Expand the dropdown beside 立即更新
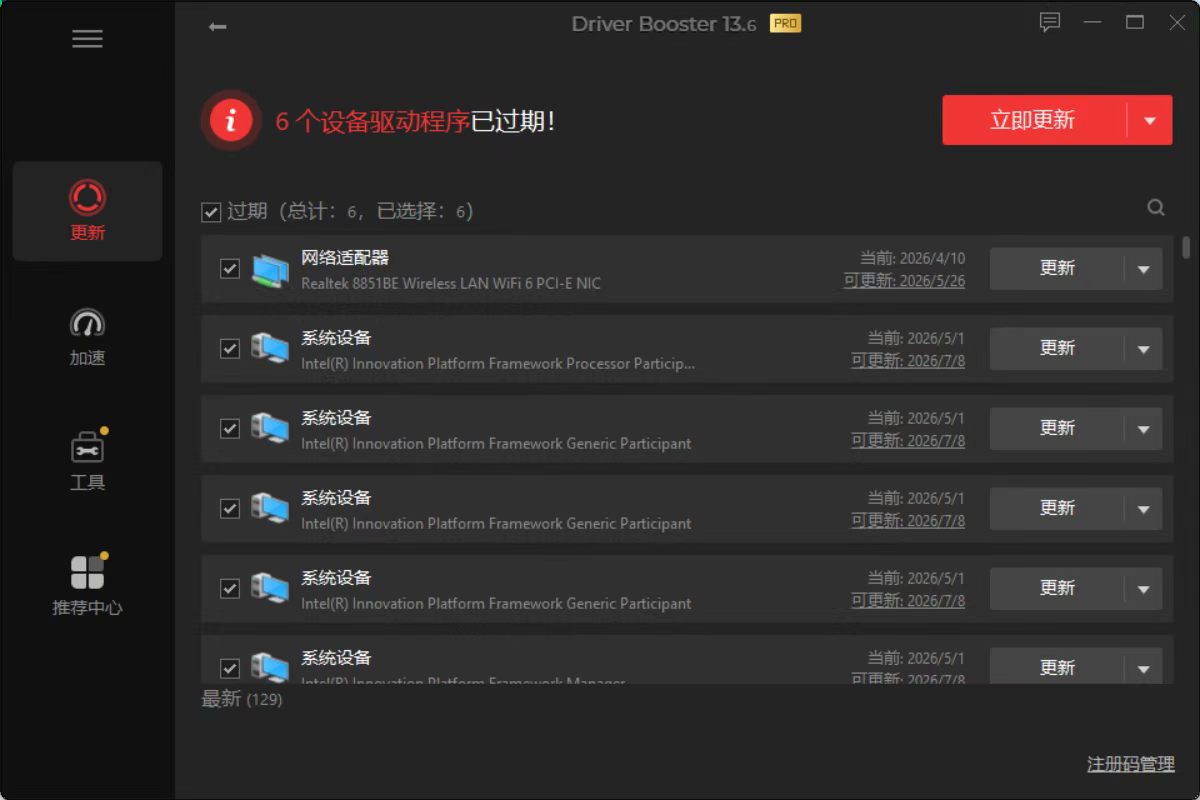The image size is (1200, 800). click(x=1150, y=121)
